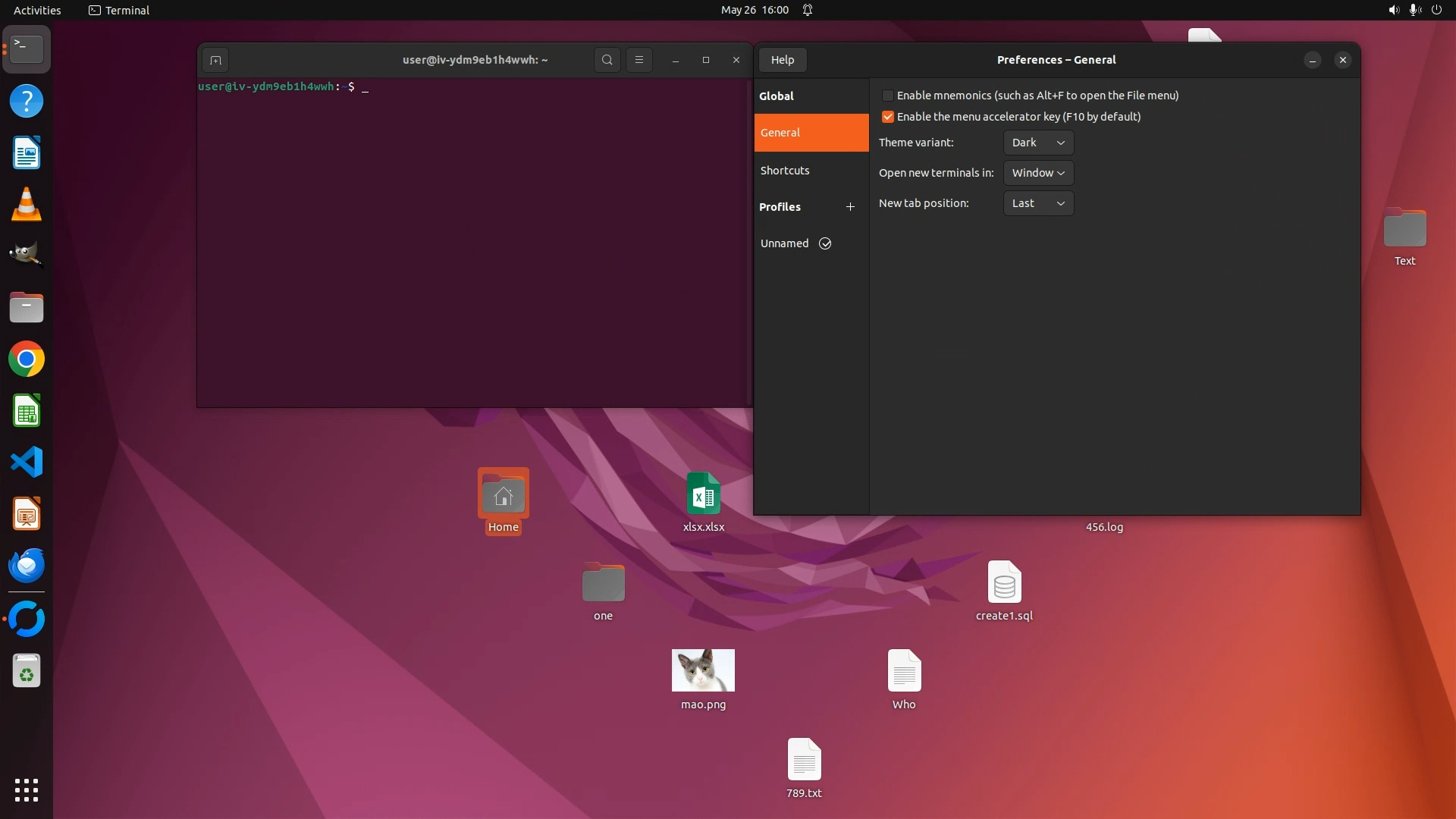Open the terminal search icon
The height and width of the screenshot is (819, 1456).
607,60
